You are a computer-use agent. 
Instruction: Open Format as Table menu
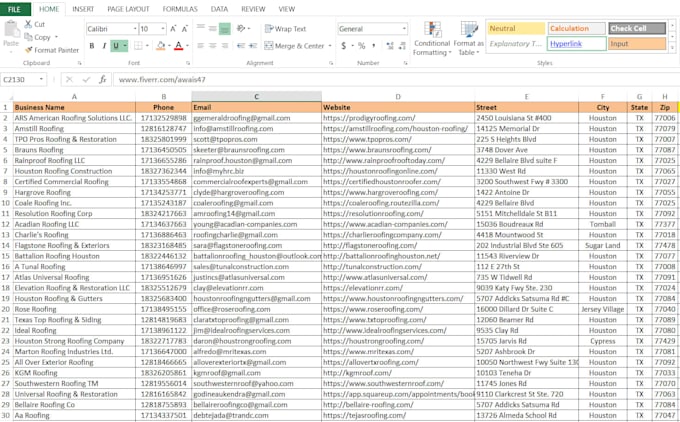[468, 39]
